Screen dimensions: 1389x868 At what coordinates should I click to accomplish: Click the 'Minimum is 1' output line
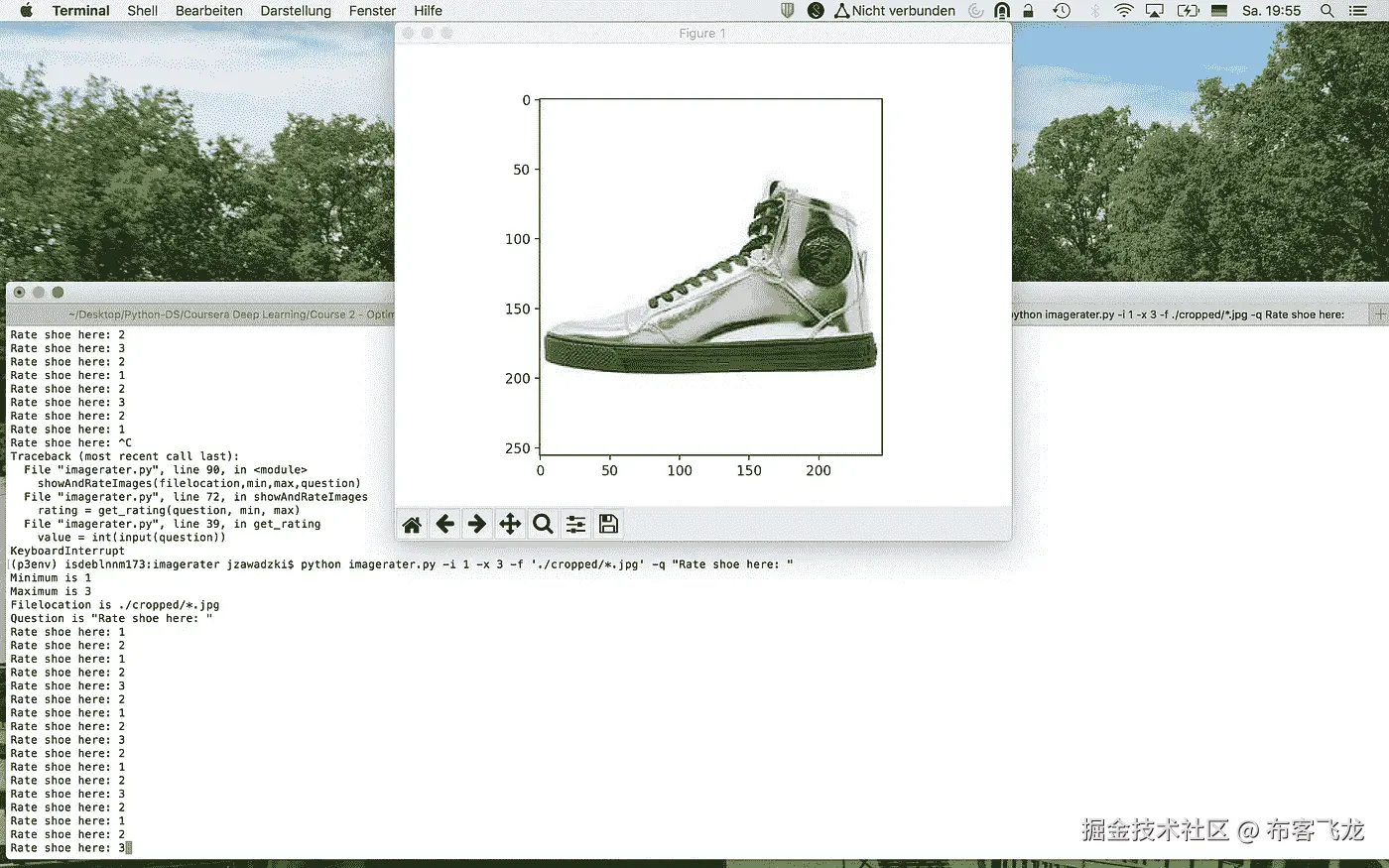point(51,577)
